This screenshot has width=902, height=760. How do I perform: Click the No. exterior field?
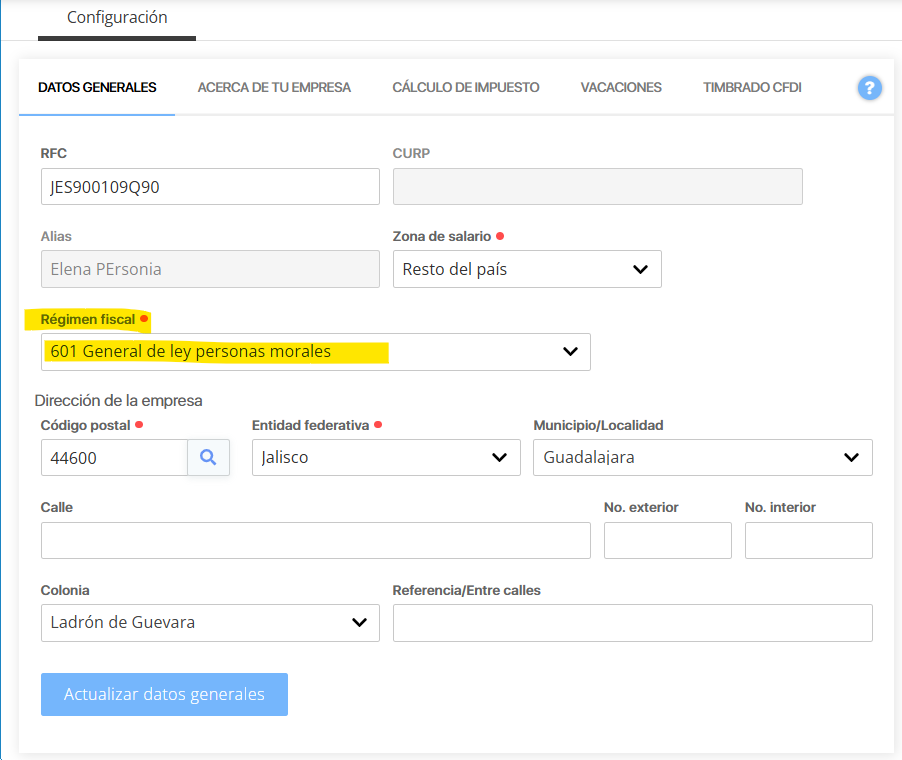667,540
